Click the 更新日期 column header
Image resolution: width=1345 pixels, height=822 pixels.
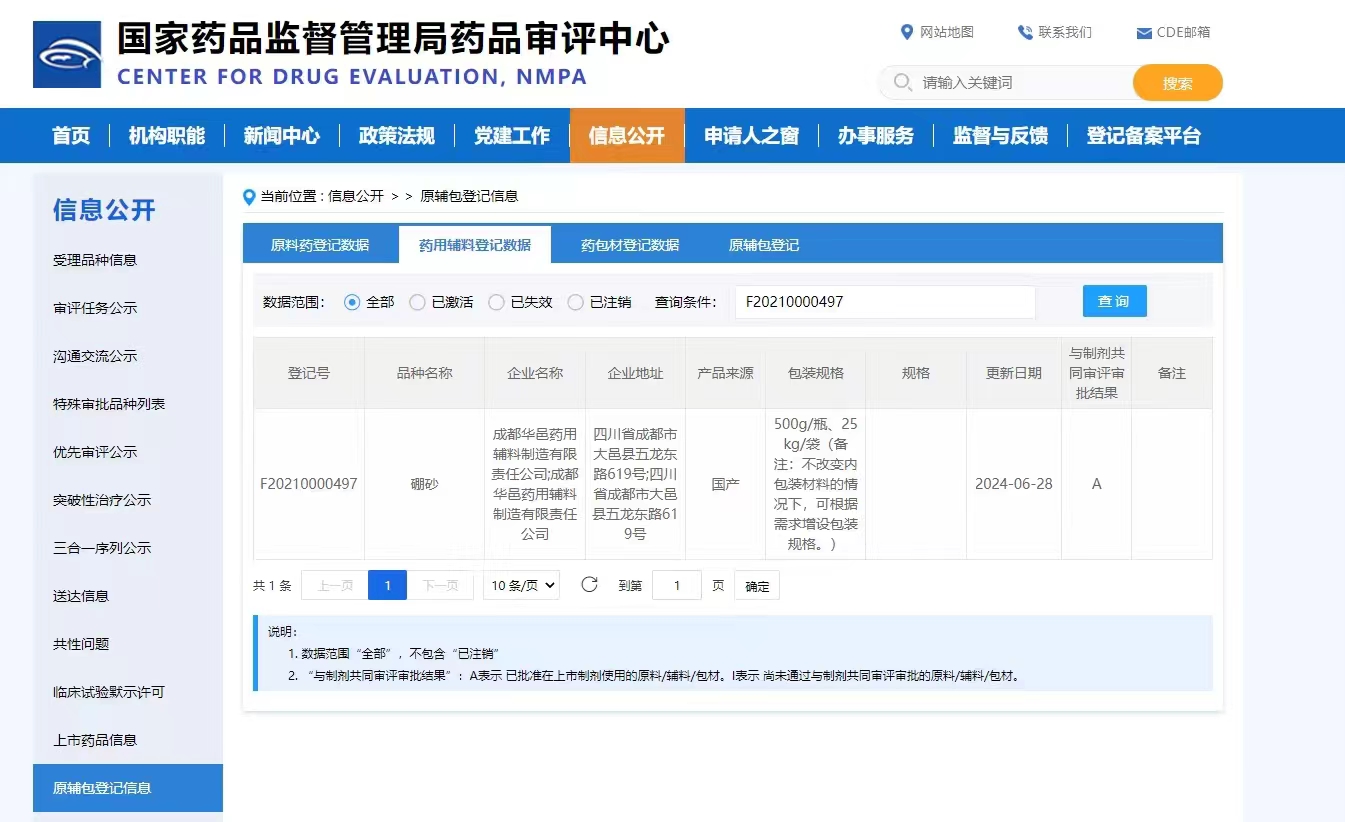pos(1014,373)
